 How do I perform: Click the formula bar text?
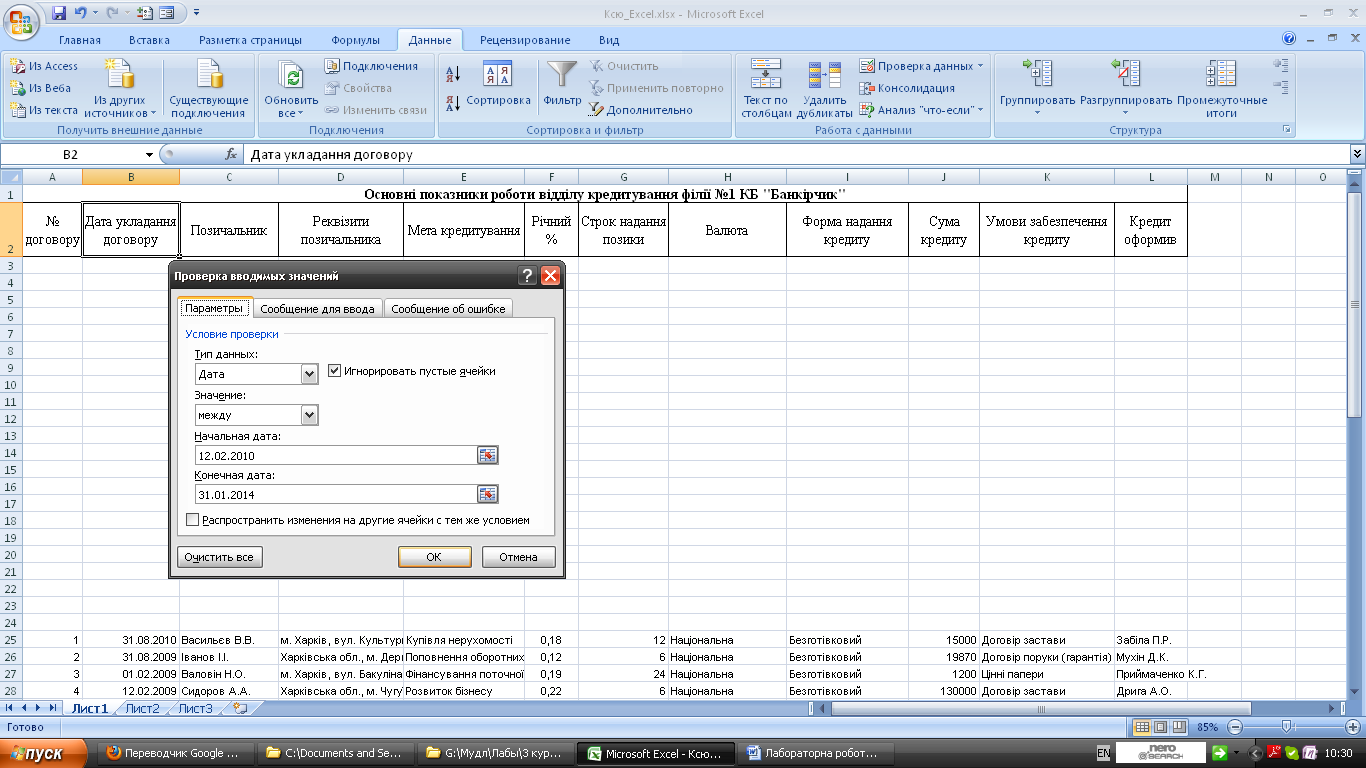331,155
